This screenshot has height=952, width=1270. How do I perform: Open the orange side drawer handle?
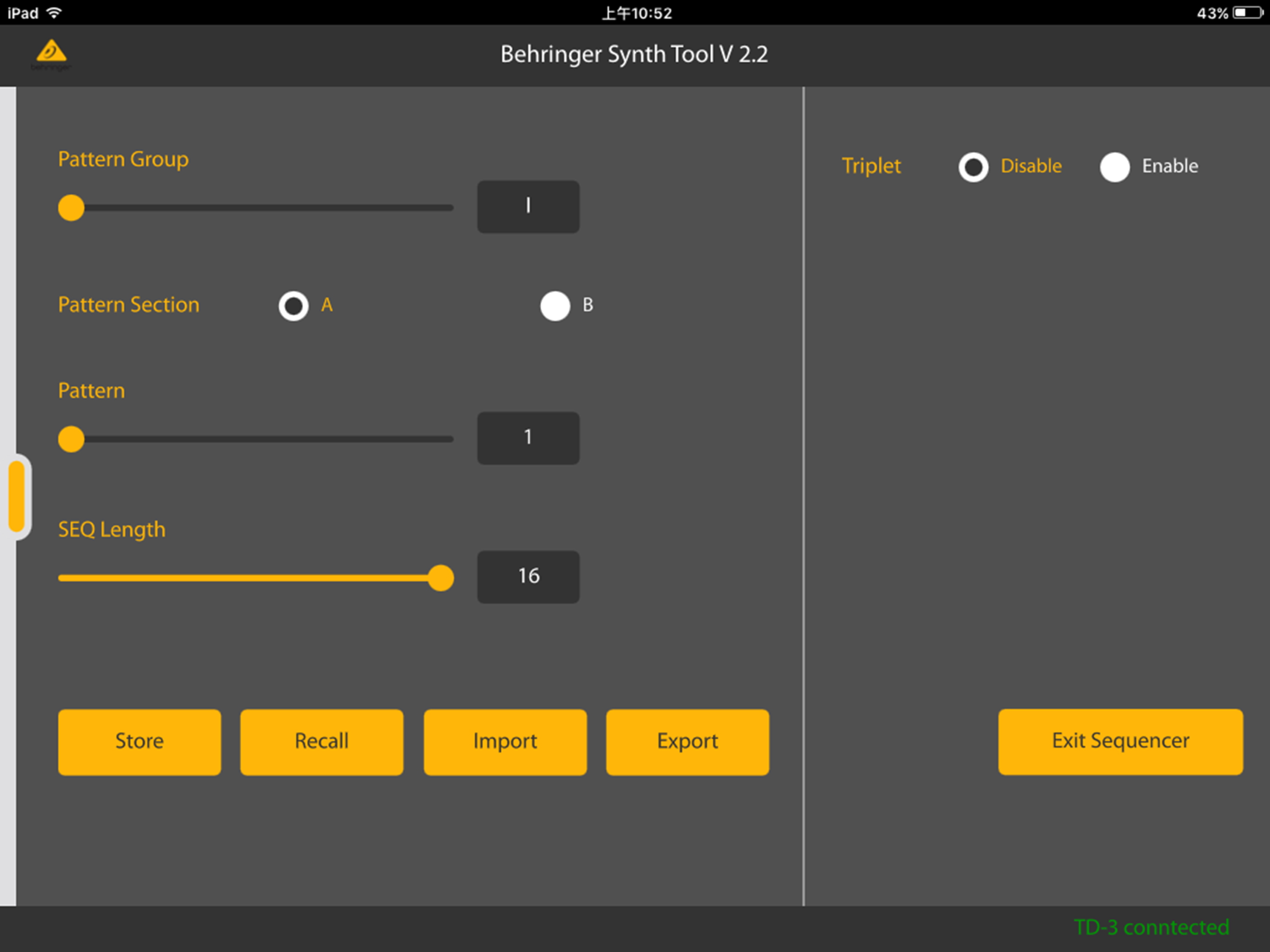[17, 496]
